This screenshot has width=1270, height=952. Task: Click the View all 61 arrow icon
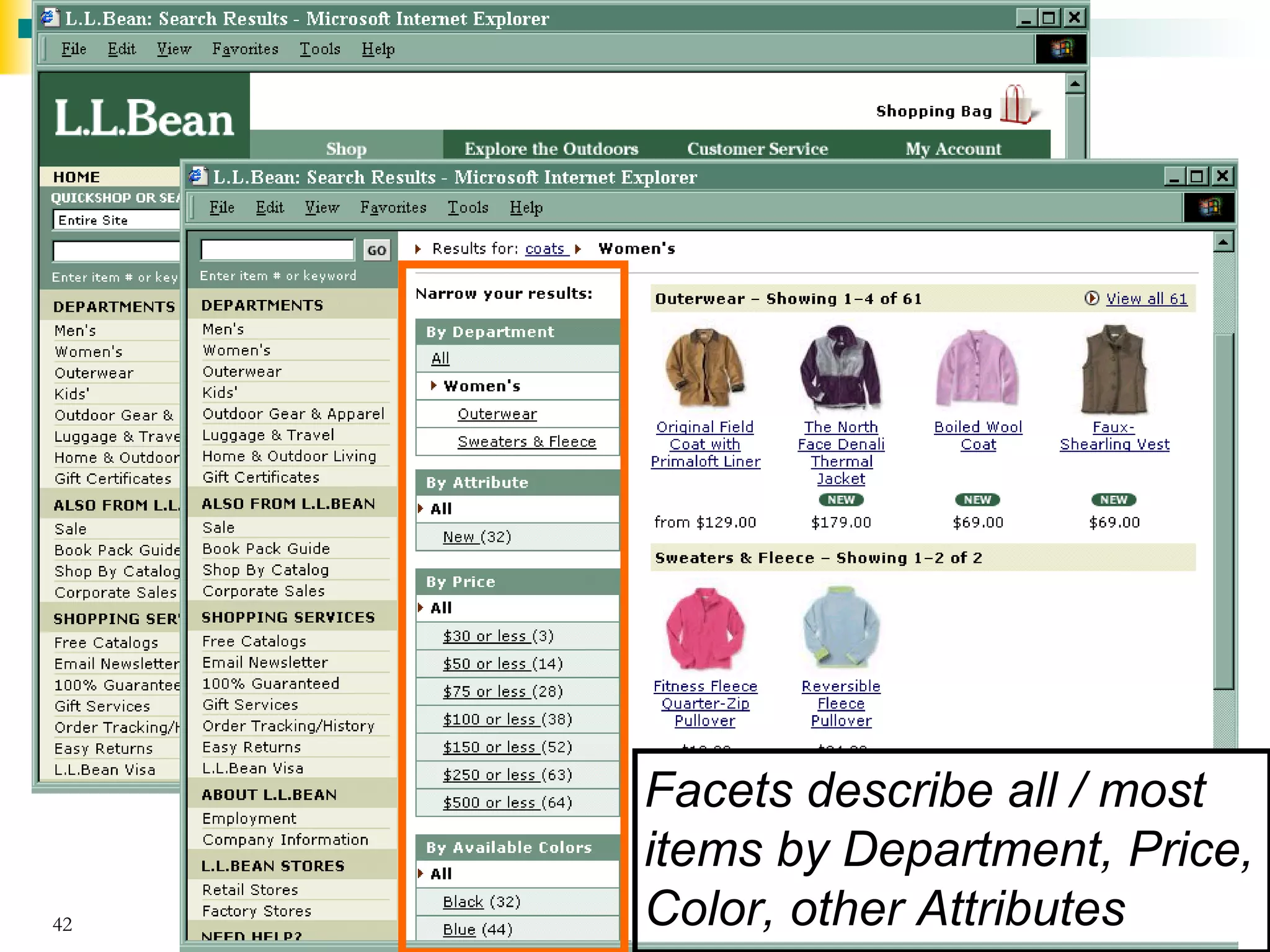pyautogui.click(x=1091, y=298)
